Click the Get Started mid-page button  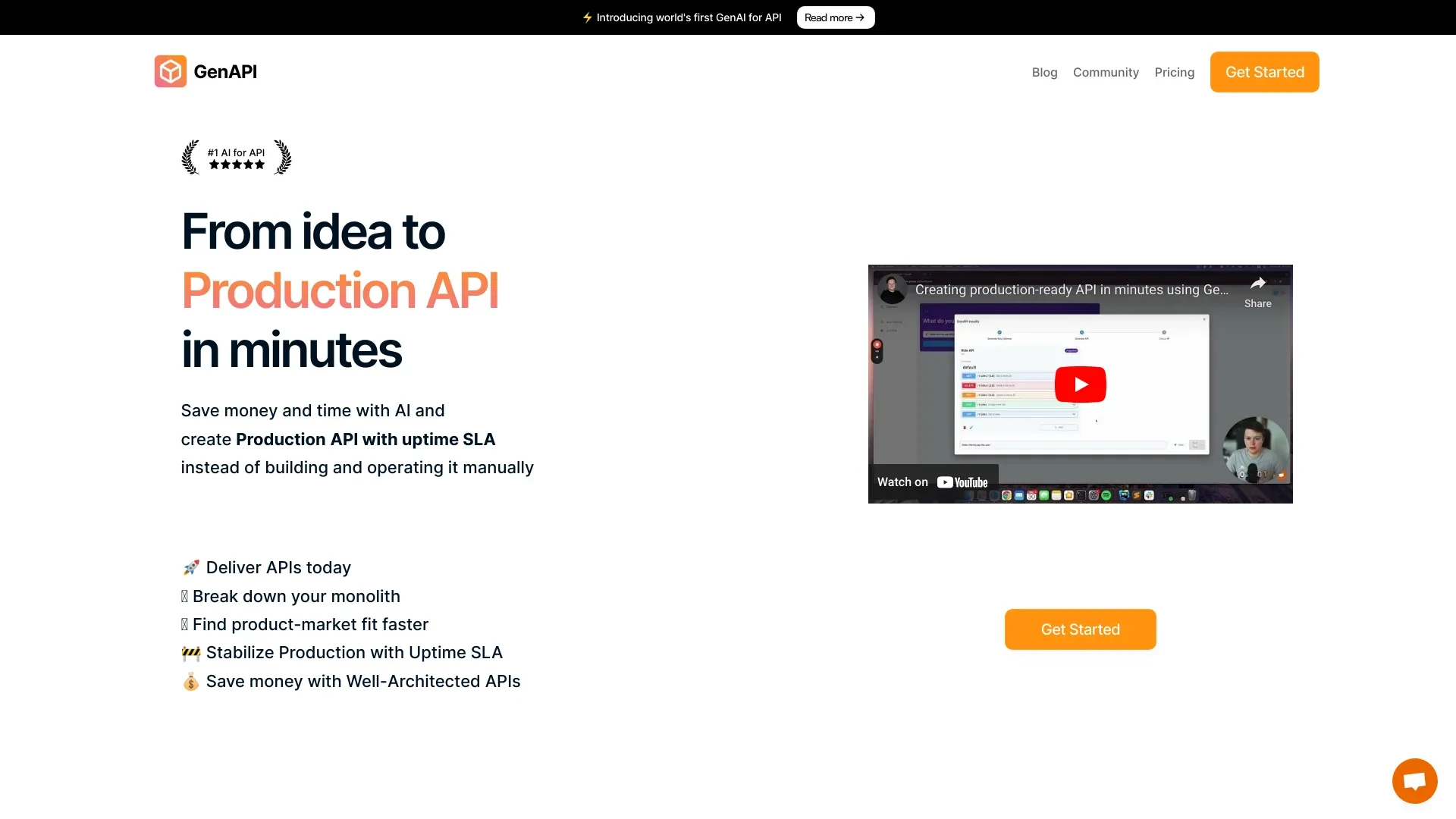click(x=1080, y=629)
